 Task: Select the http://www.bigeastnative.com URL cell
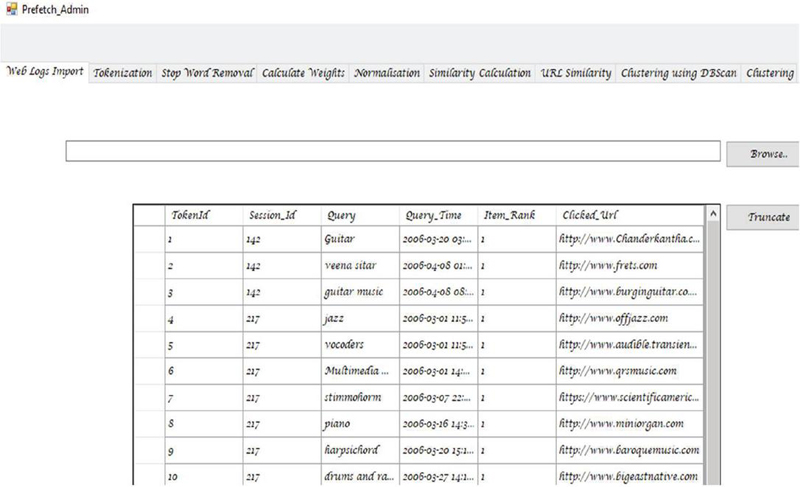pyautogui.click(x=630, y=475)
